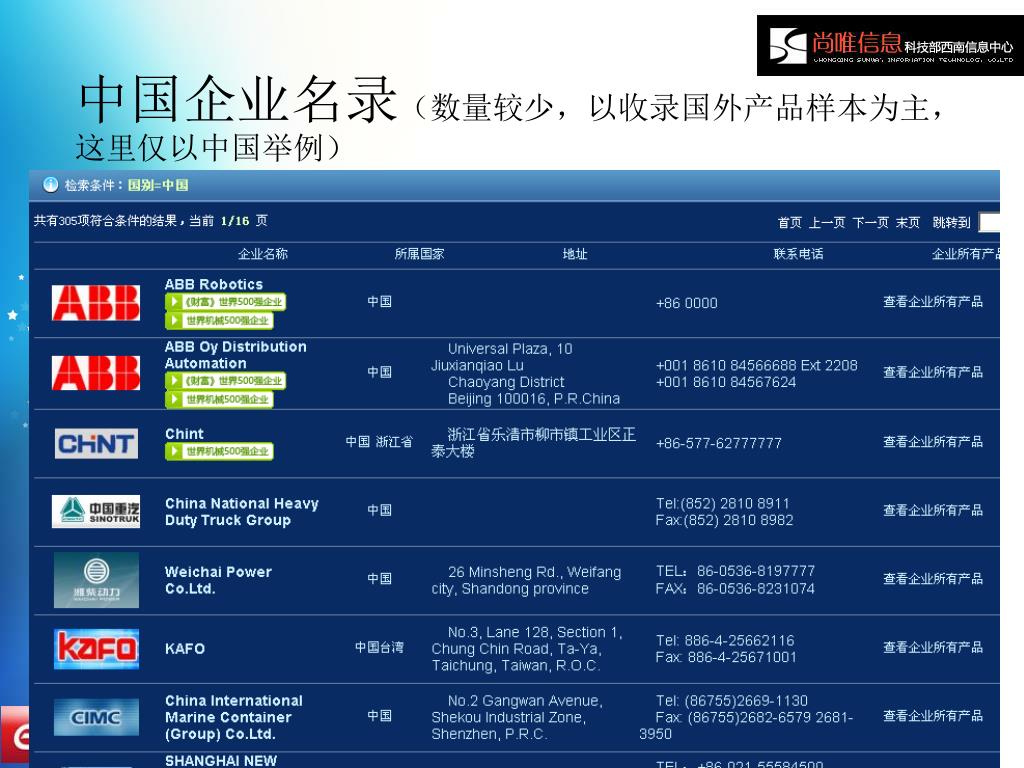Click 世界500强企业 badge under ABB Robotics
Screen dimensions: 1024x768
click(225, 302)
